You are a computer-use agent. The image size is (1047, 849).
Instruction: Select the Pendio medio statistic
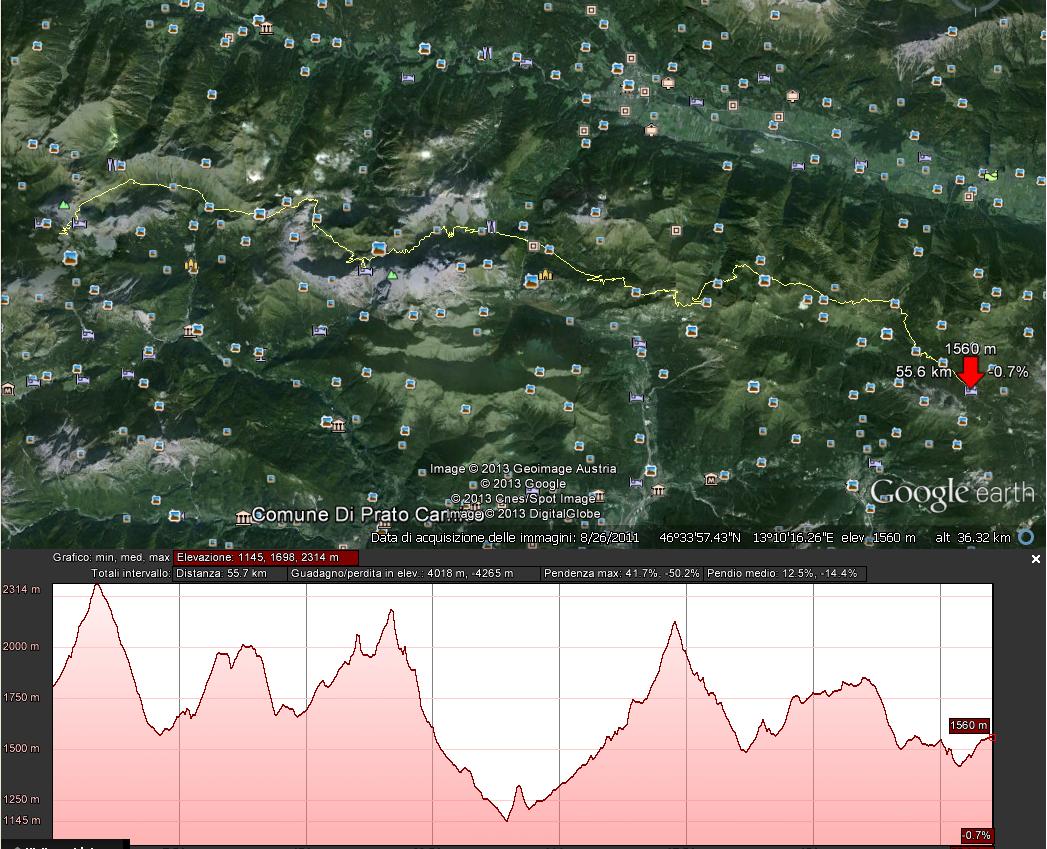pos(785,574)
